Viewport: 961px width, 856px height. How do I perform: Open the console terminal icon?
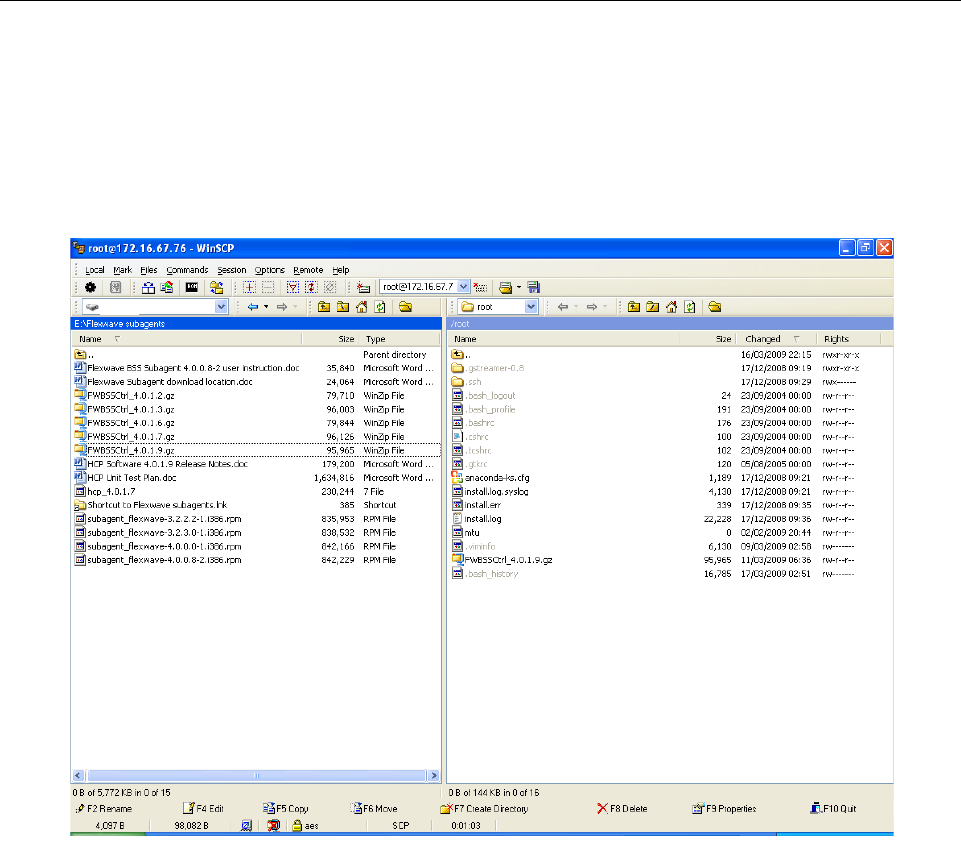(x=192, y=287)
